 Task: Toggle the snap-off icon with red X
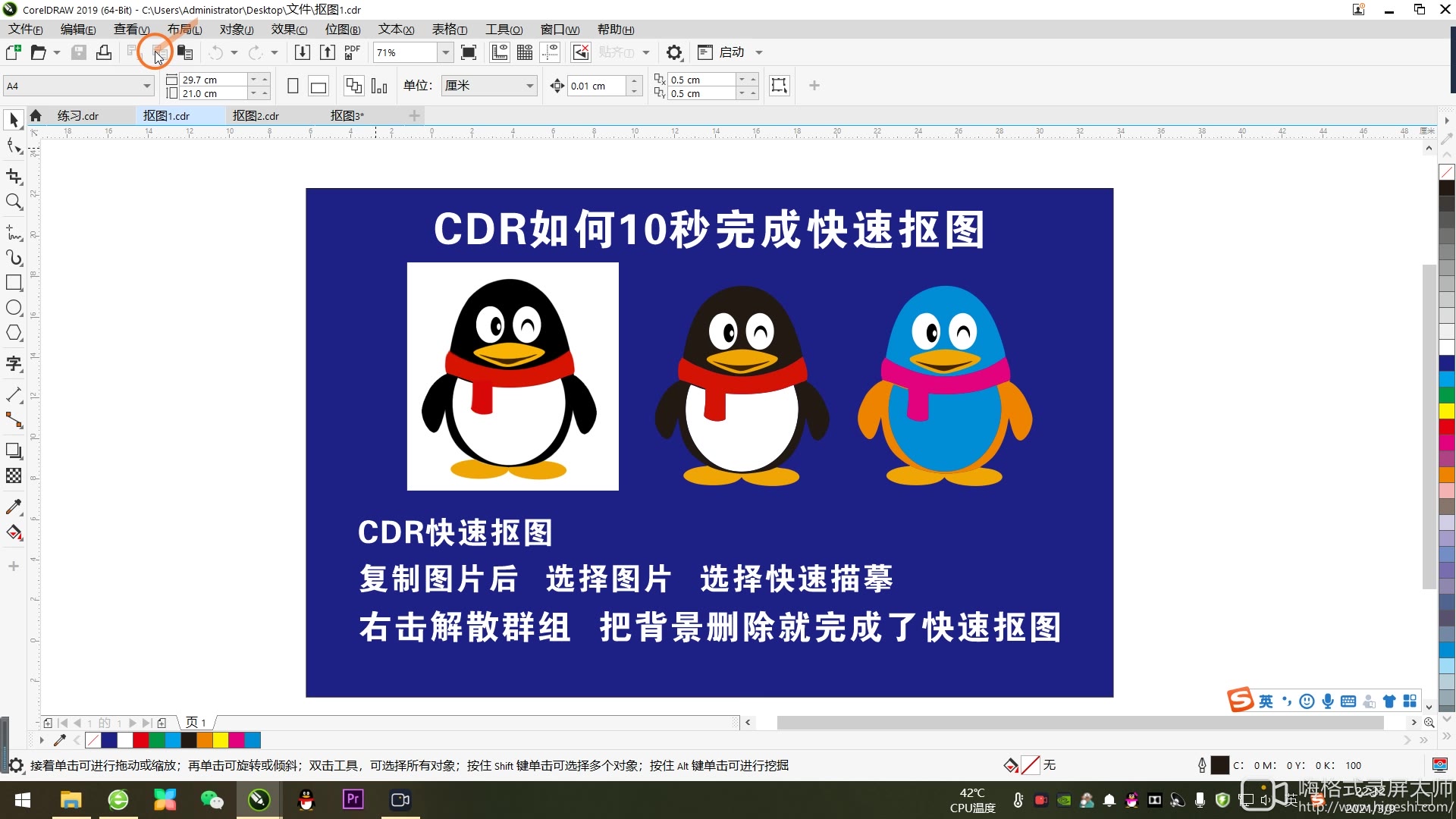tap(580, 52)
